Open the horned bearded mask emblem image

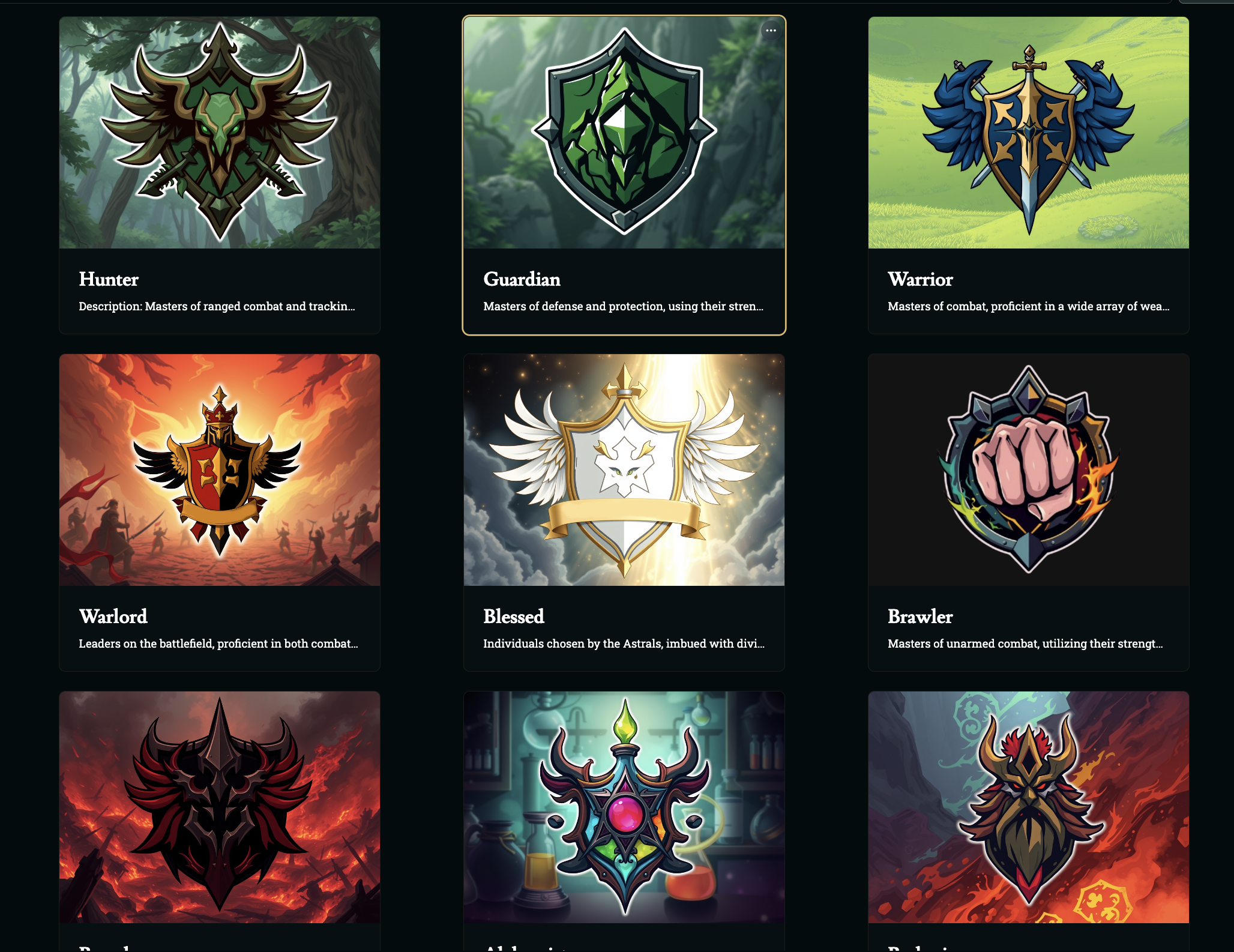pos(1028,807)
